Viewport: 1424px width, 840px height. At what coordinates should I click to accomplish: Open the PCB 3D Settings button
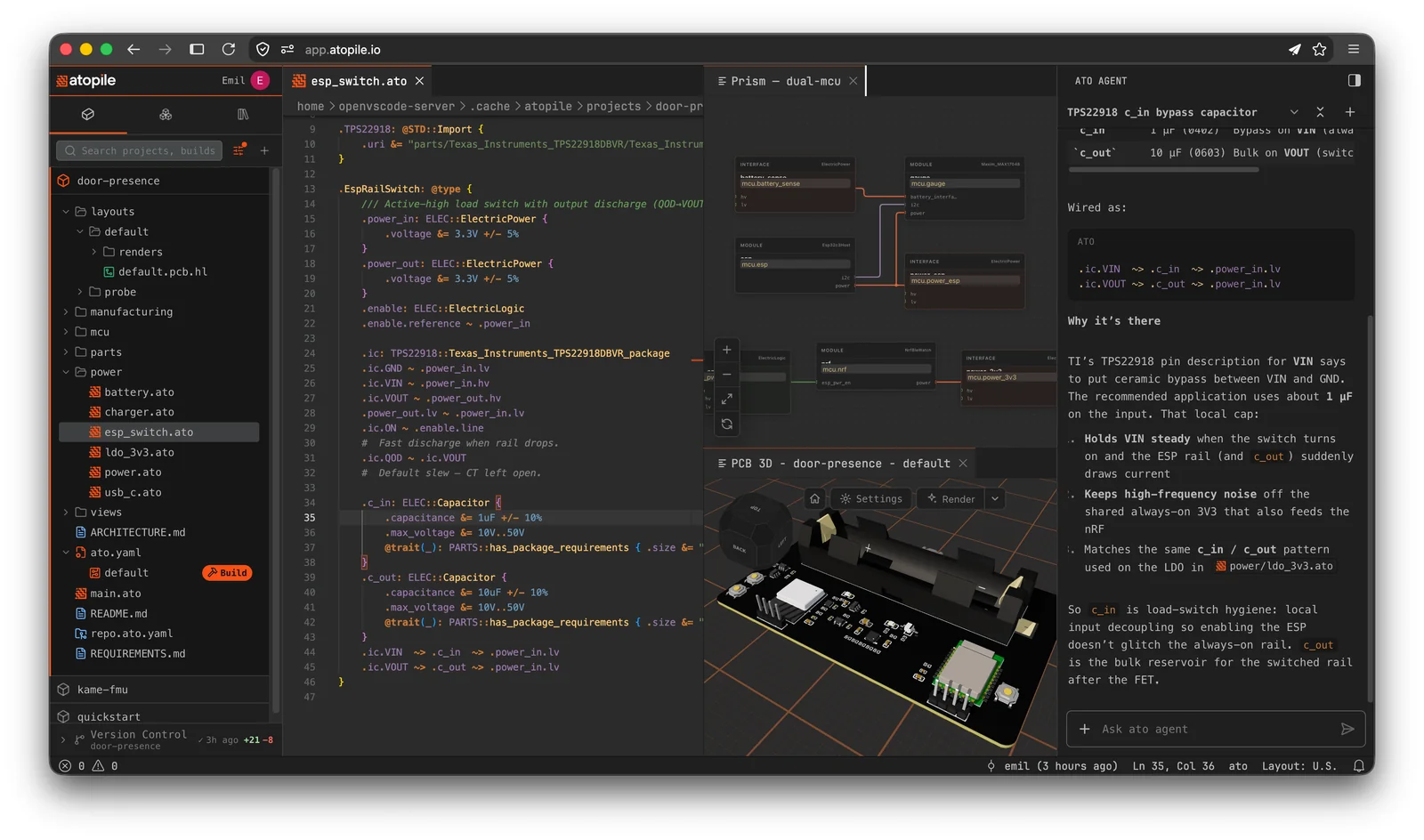click(870, 499)
